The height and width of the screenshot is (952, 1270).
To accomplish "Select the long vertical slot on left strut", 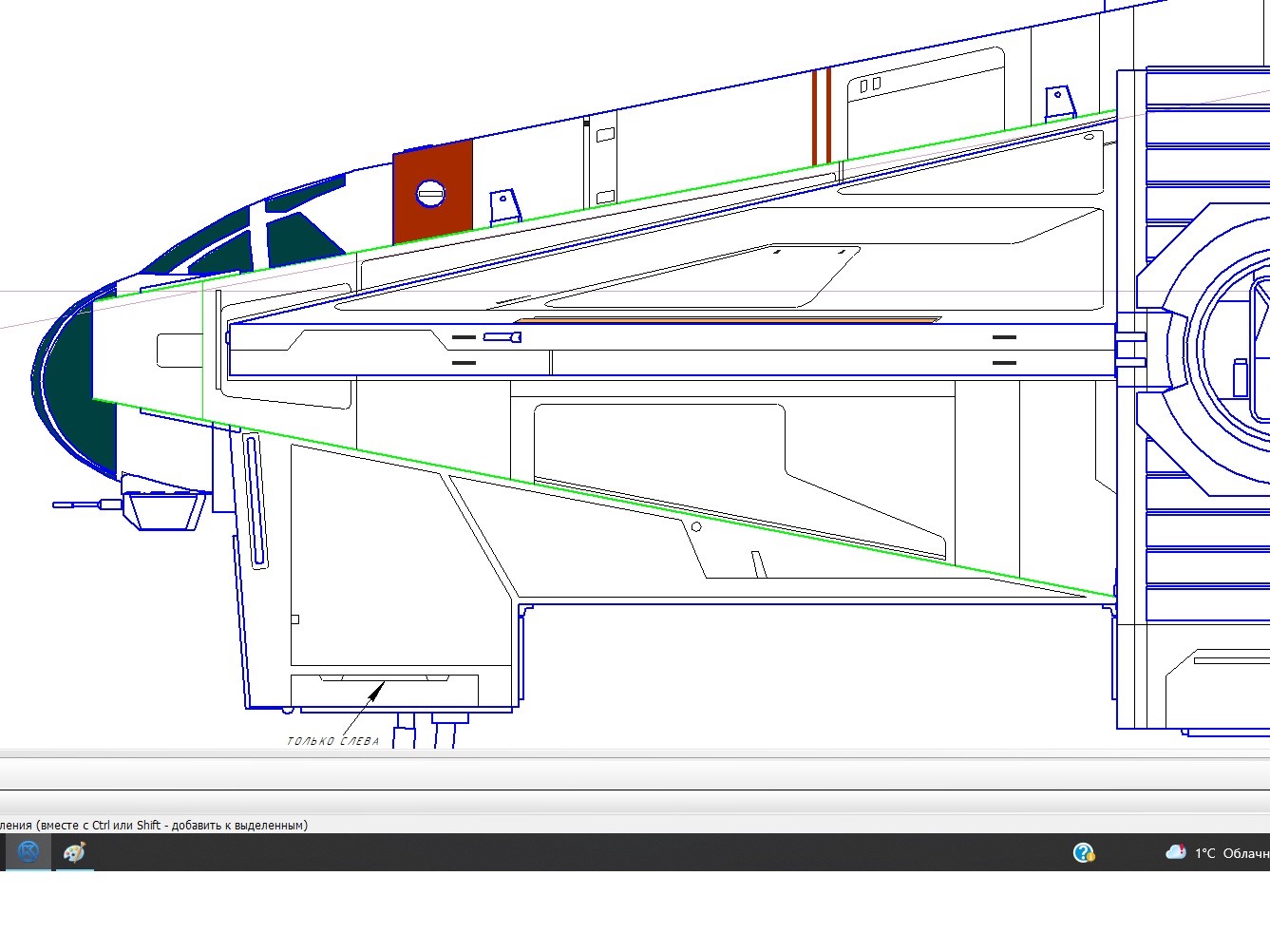I will (x=255, y=500).
